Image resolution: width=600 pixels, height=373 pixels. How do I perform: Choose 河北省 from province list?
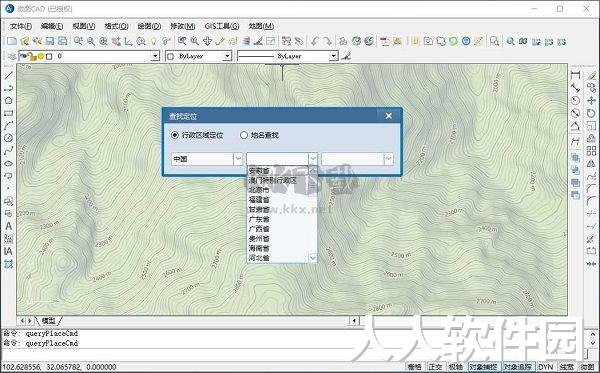tap(259, 258)
